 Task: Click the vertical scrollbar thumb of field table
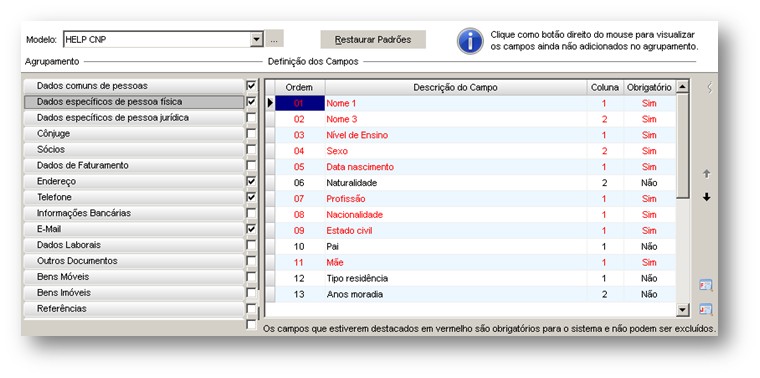click(x=682, y=145)
